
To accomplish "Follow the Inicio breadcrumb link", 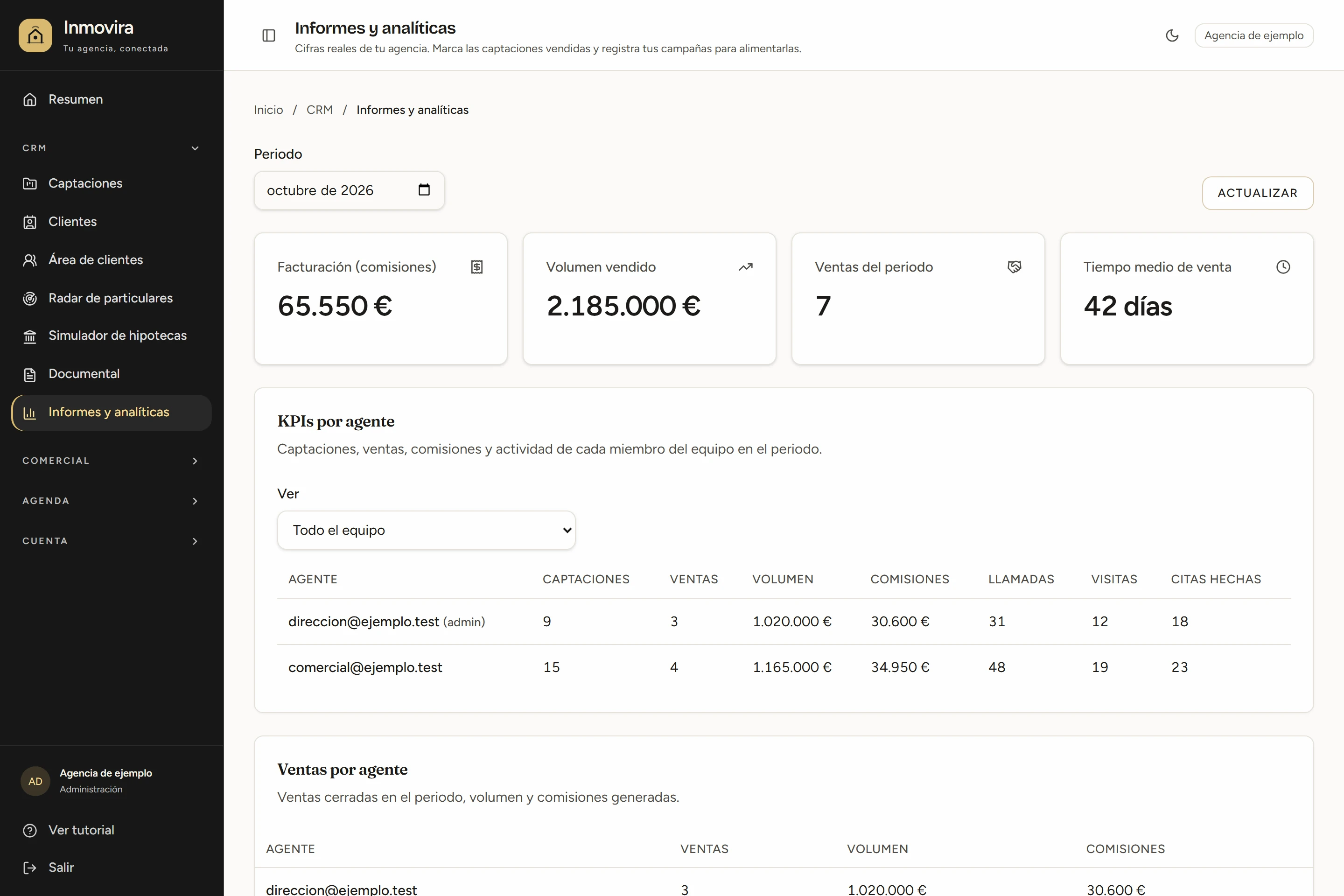I will tap(269, 110).
